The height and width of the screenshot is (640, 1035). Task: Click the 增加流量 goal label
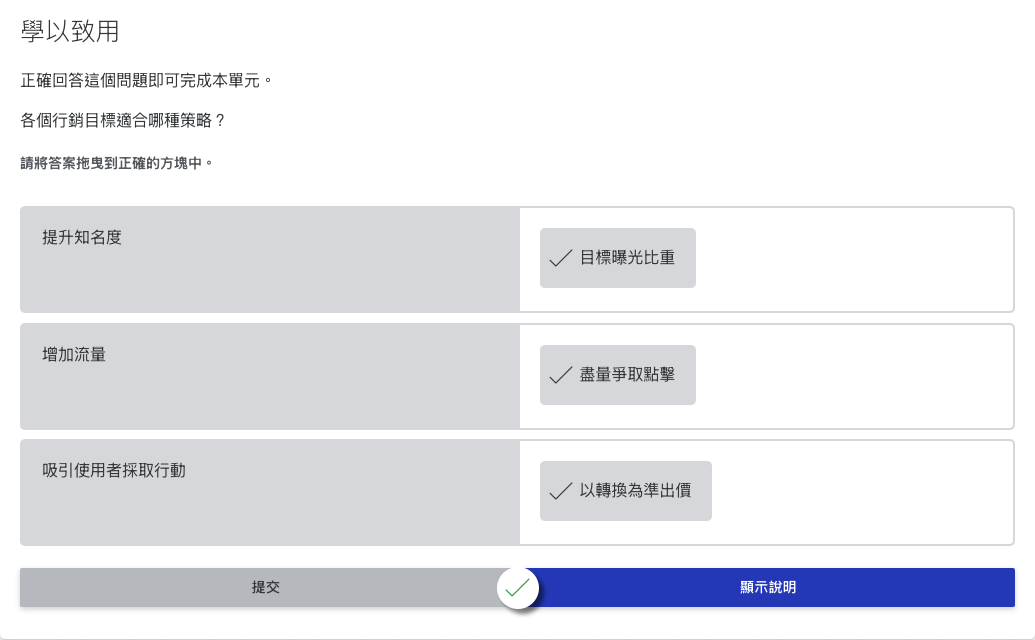click(x=74, y=354)
